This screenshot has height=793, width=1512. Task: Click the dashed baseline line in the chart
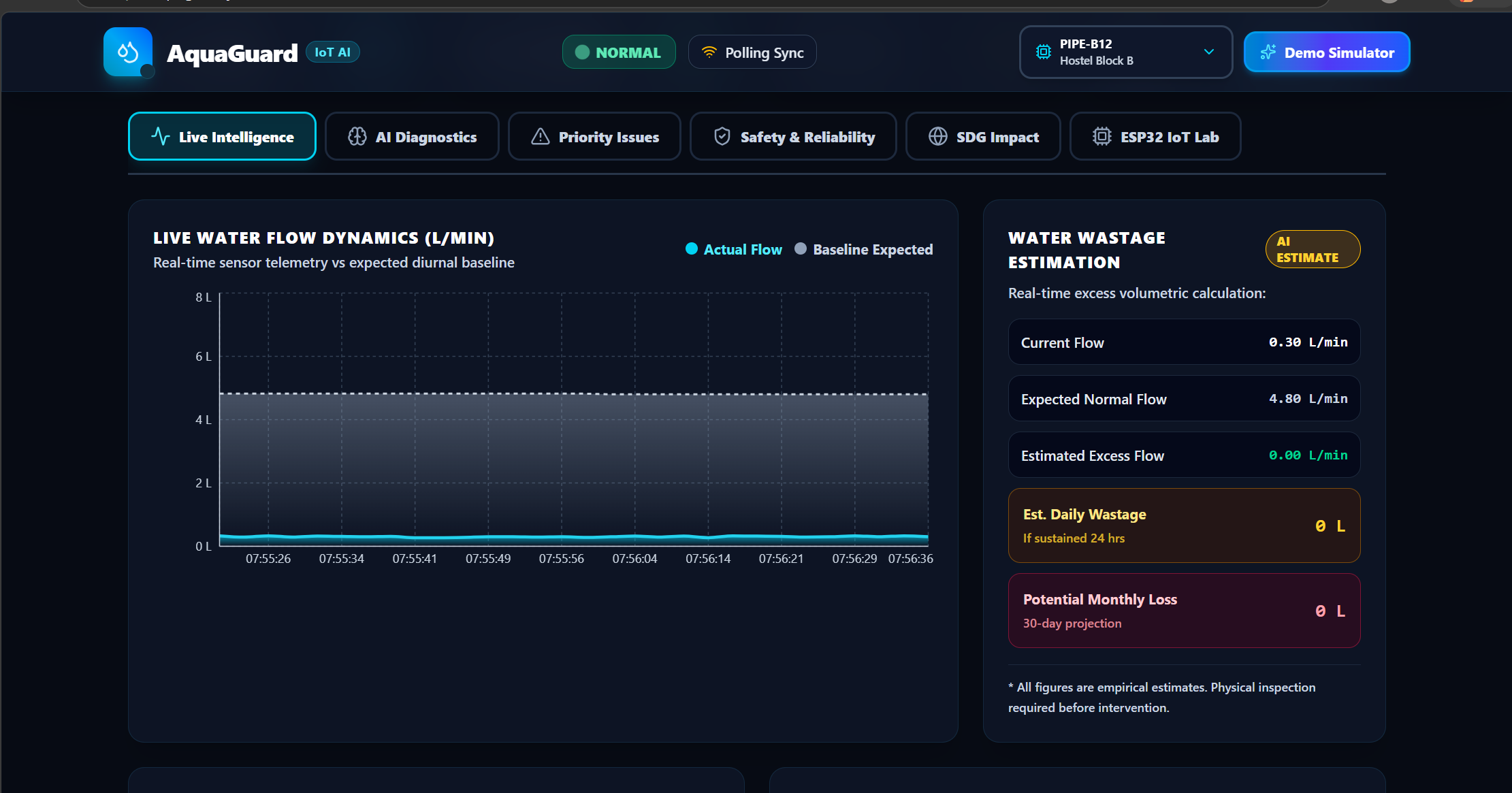tap(574, 393)
